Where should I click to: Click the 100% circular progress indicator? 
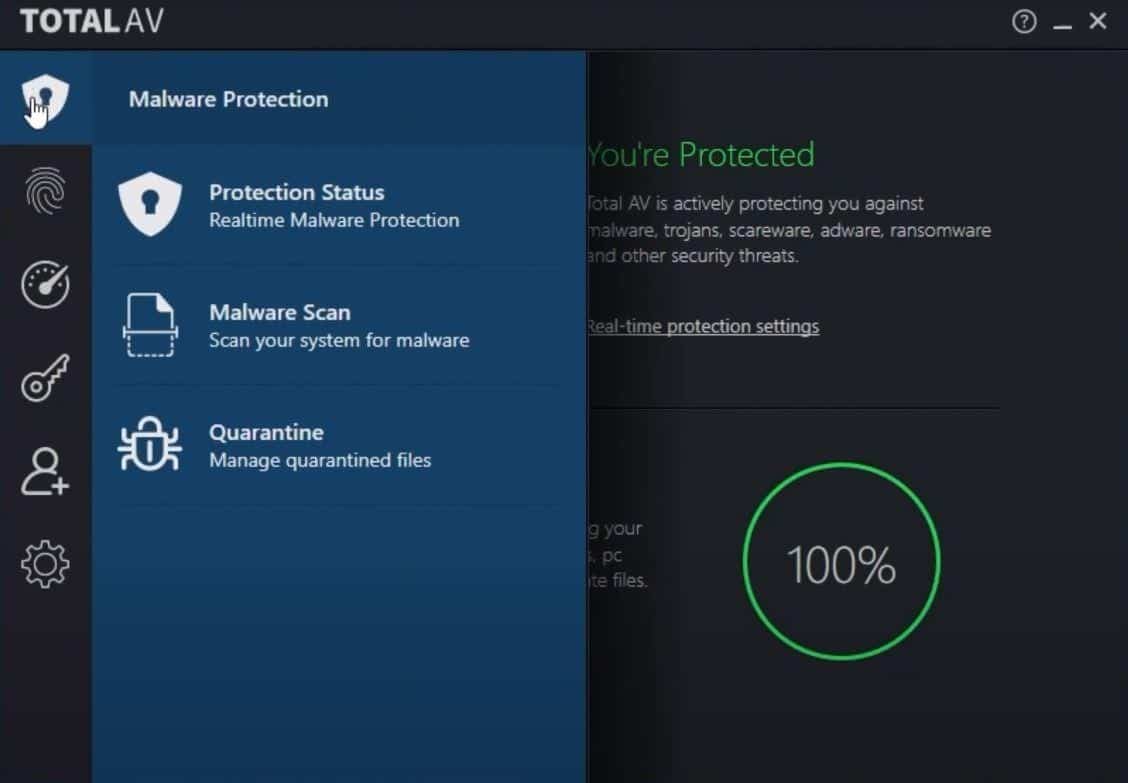click(x=841, y=562)
